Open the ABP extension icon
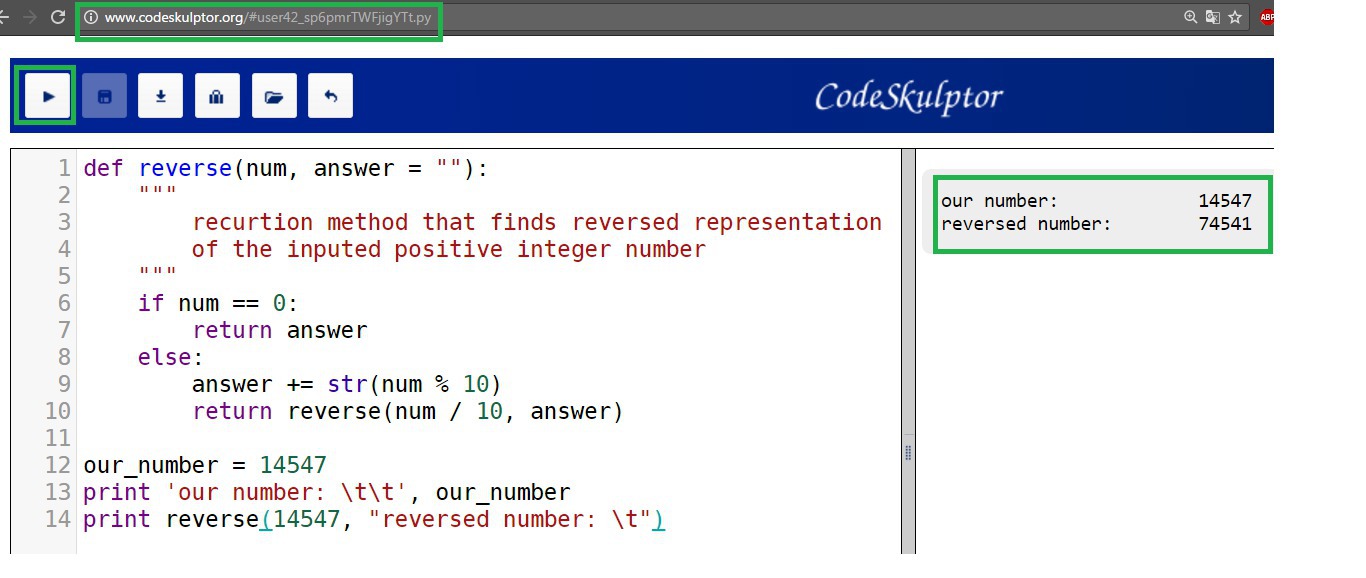Image resolution: width=1366 pixels, height=578 pixels. tap(1267, 17)
